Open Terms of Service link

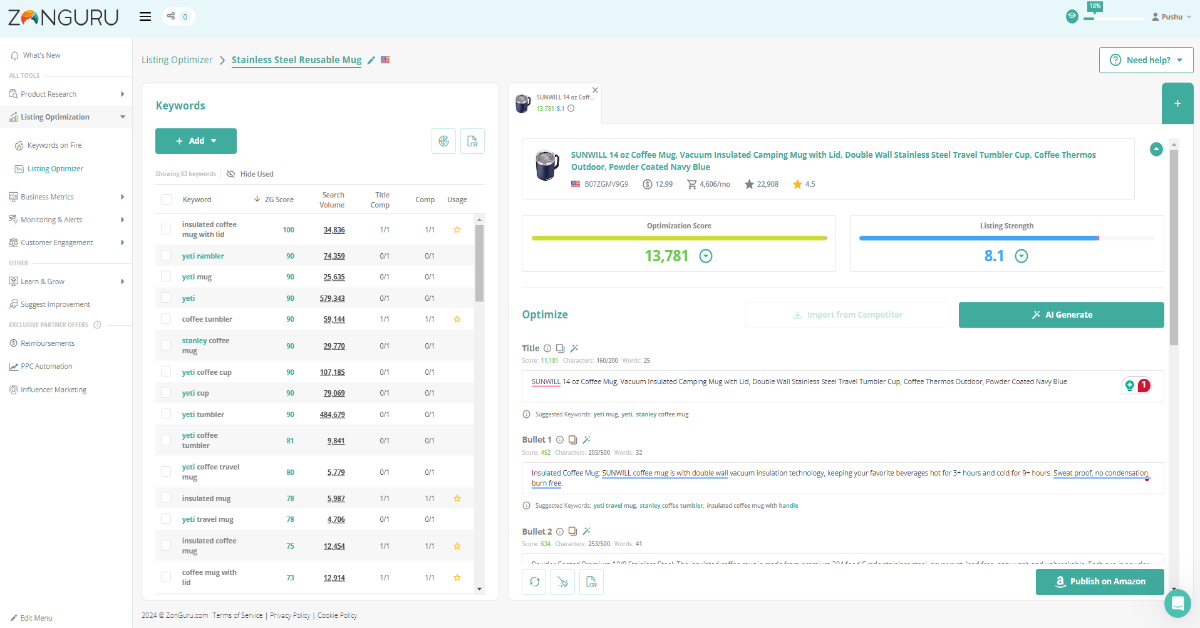point(238,615)
